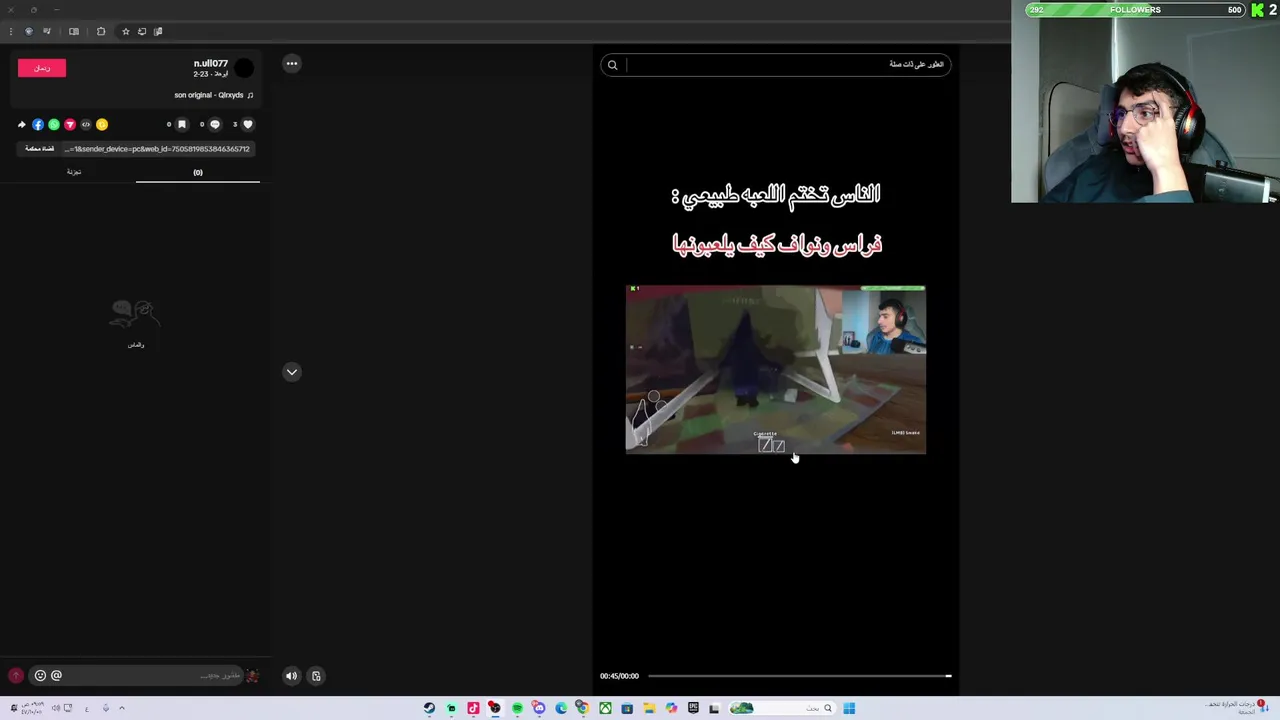Open the black profile avatar of n.ull077
Viewport: 1280px width, 720px height.
244,68
